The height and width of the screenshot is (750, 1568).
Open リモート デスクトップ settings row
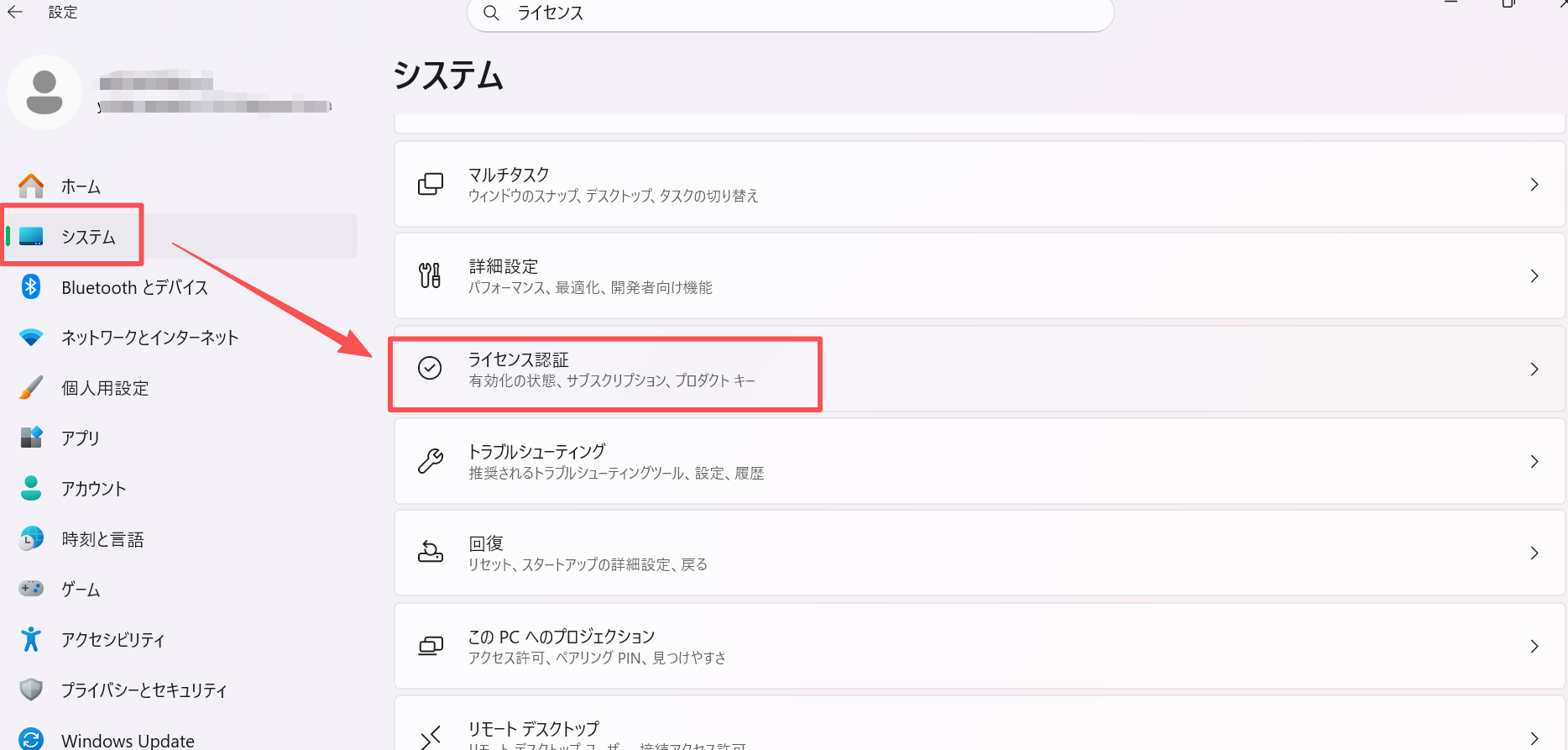click(980, 723)
